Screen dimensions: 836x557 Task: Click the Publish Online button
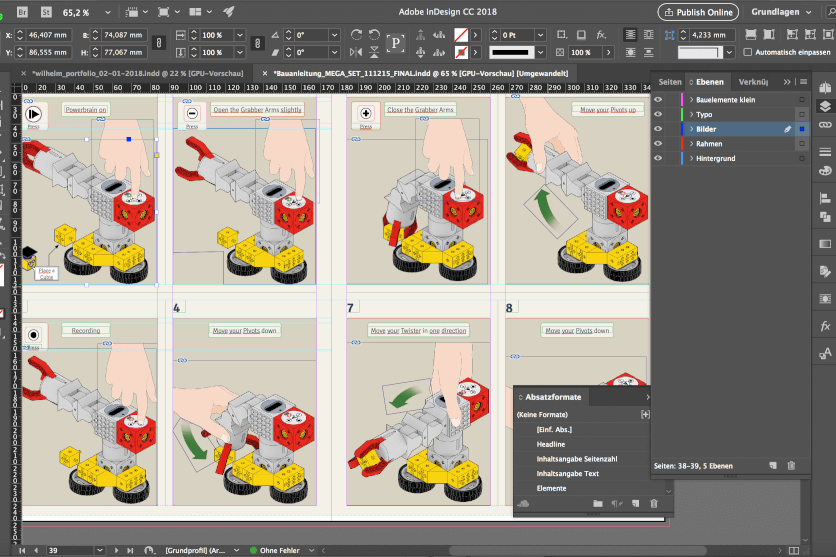pos(699,12)
